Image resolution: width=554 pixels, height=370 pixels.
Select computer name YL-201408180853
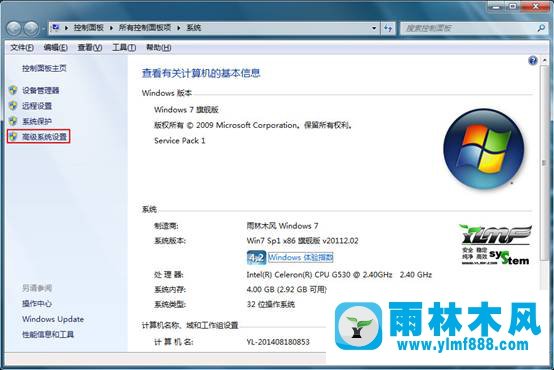tap(278, 342)
